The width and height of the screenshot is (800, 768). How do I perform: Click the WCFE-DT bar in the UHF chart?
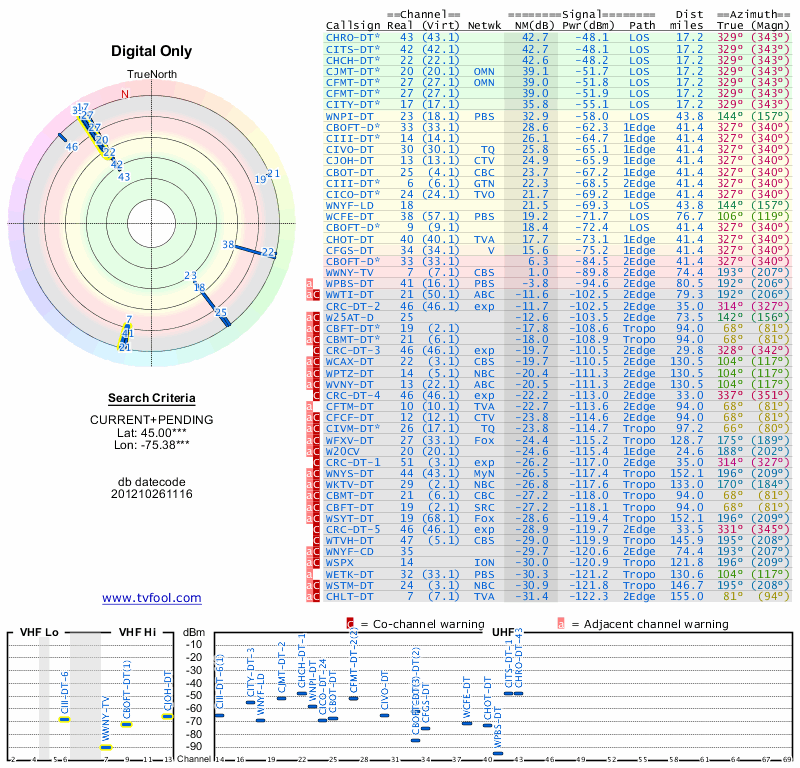pos(467,723)
